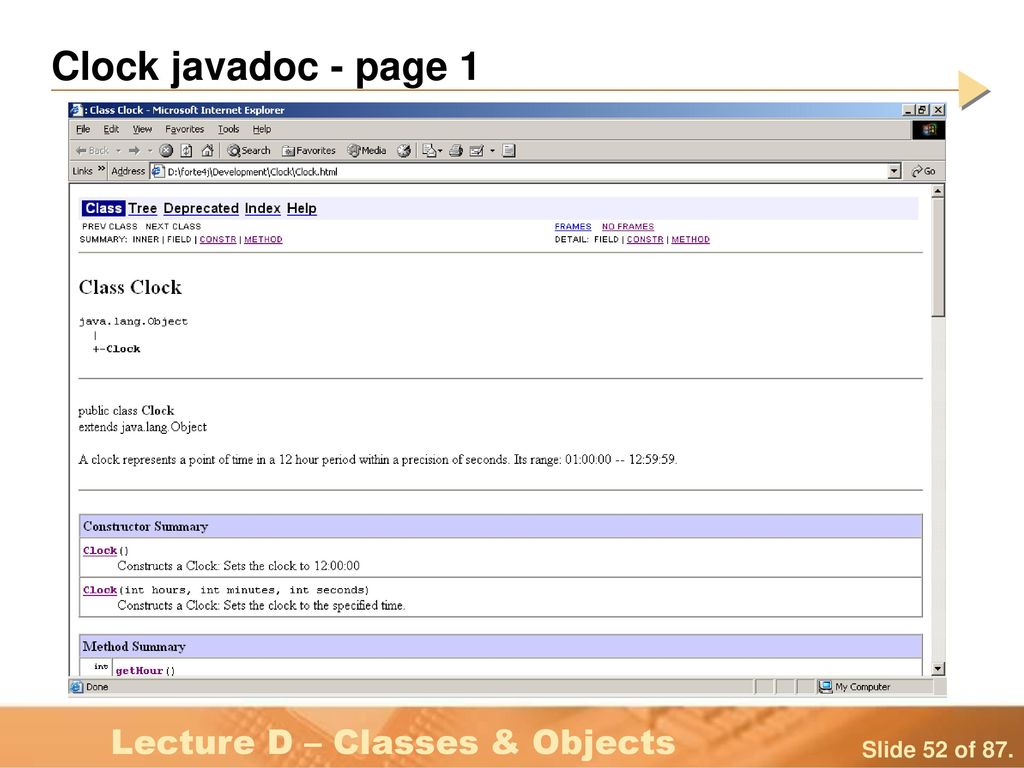This screenshot has width=1024, height=768.
Task: Click the vertical scrollbar thumb
Action: [938, 257]
